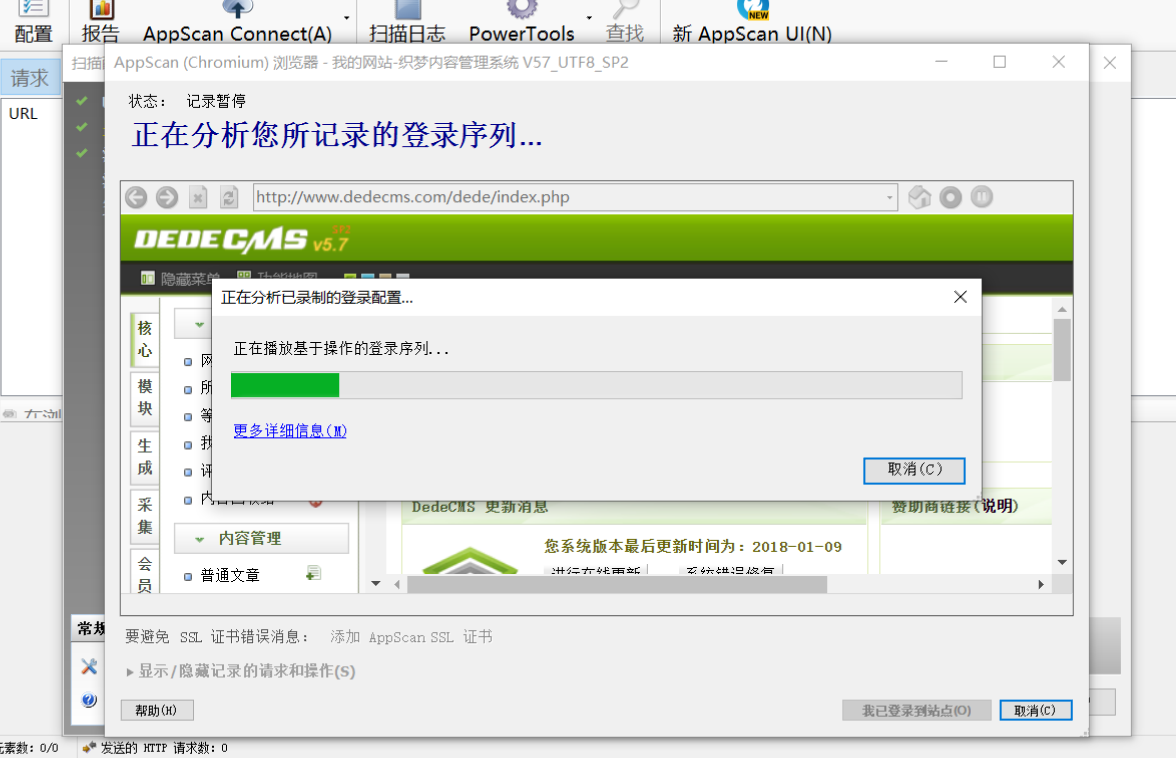Open the URL history dropdown arrow
This screenshot has width=1176, height=758.
click(890, 198)
